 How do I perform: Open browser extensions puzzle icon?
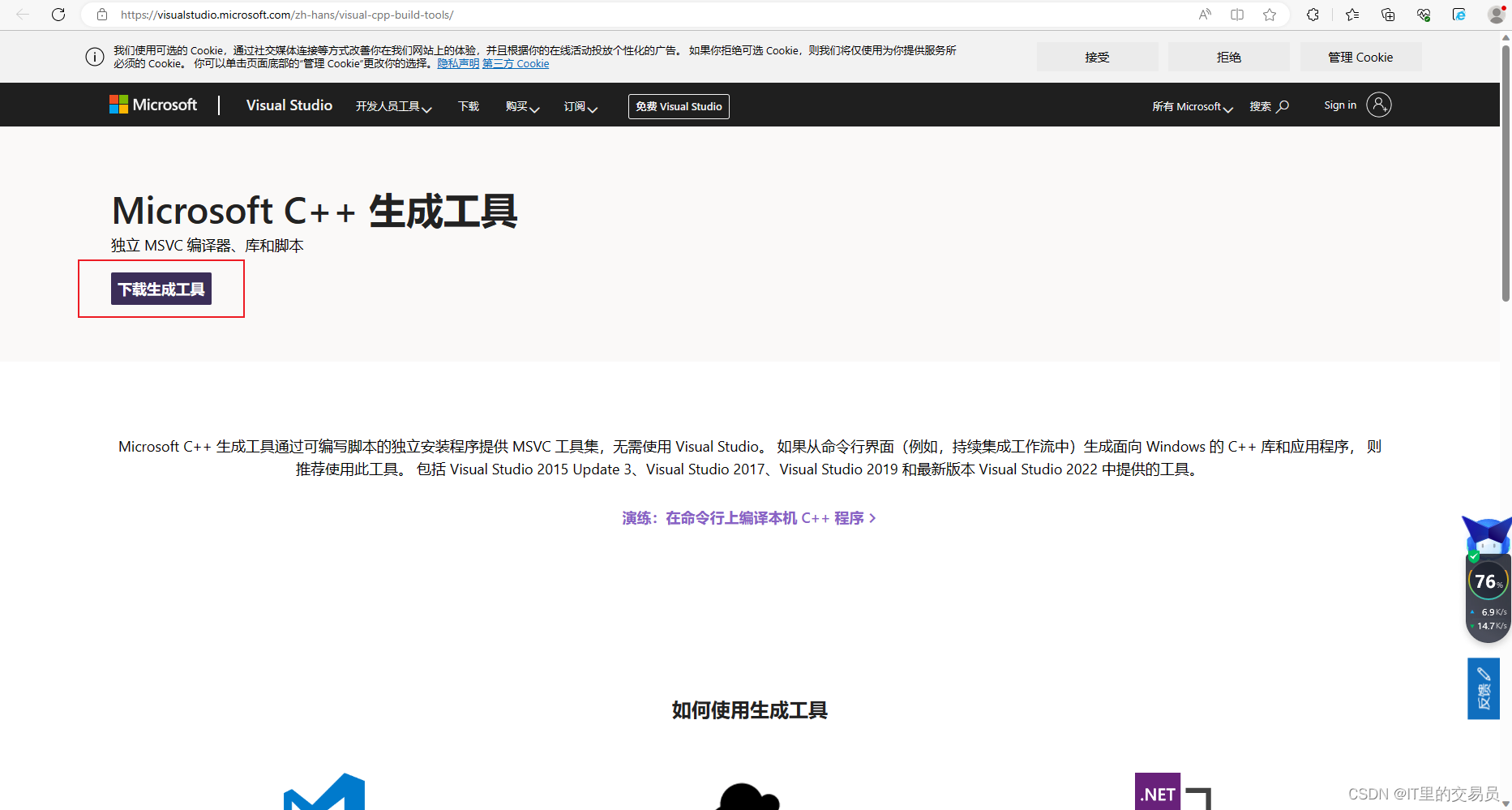pos(1313,15)
